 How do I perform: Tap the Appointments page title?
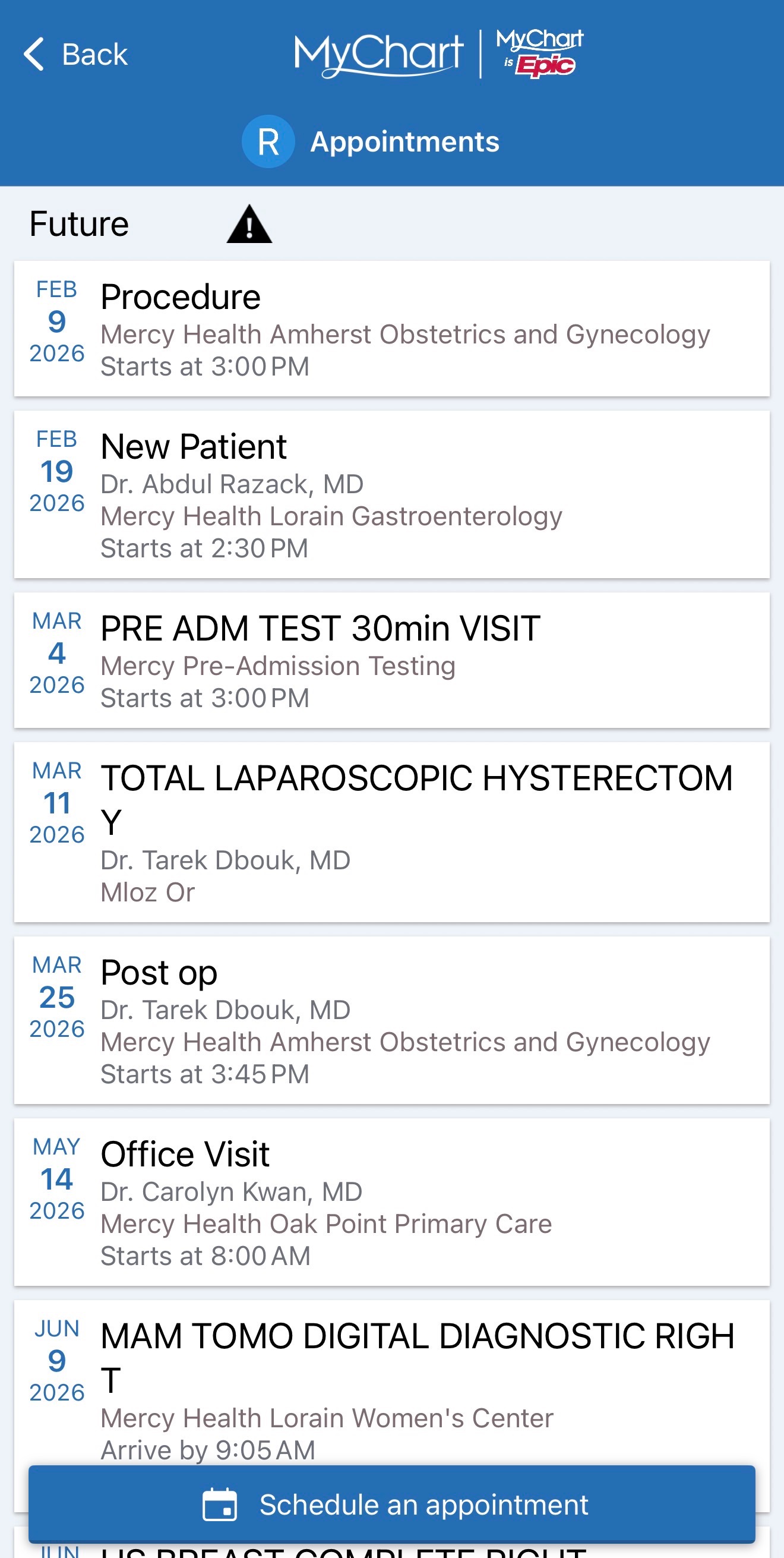tap(404, 142)
